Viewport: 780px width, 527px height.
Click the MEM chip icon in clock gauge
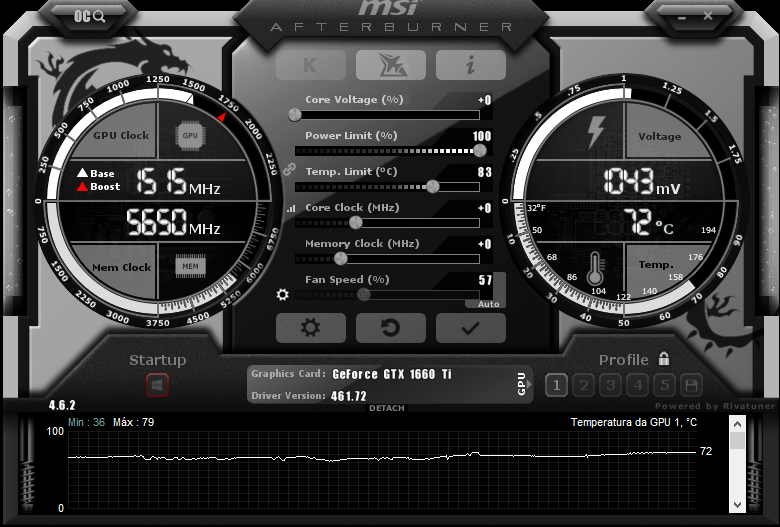pyautogui.click(x=190, y=266)
